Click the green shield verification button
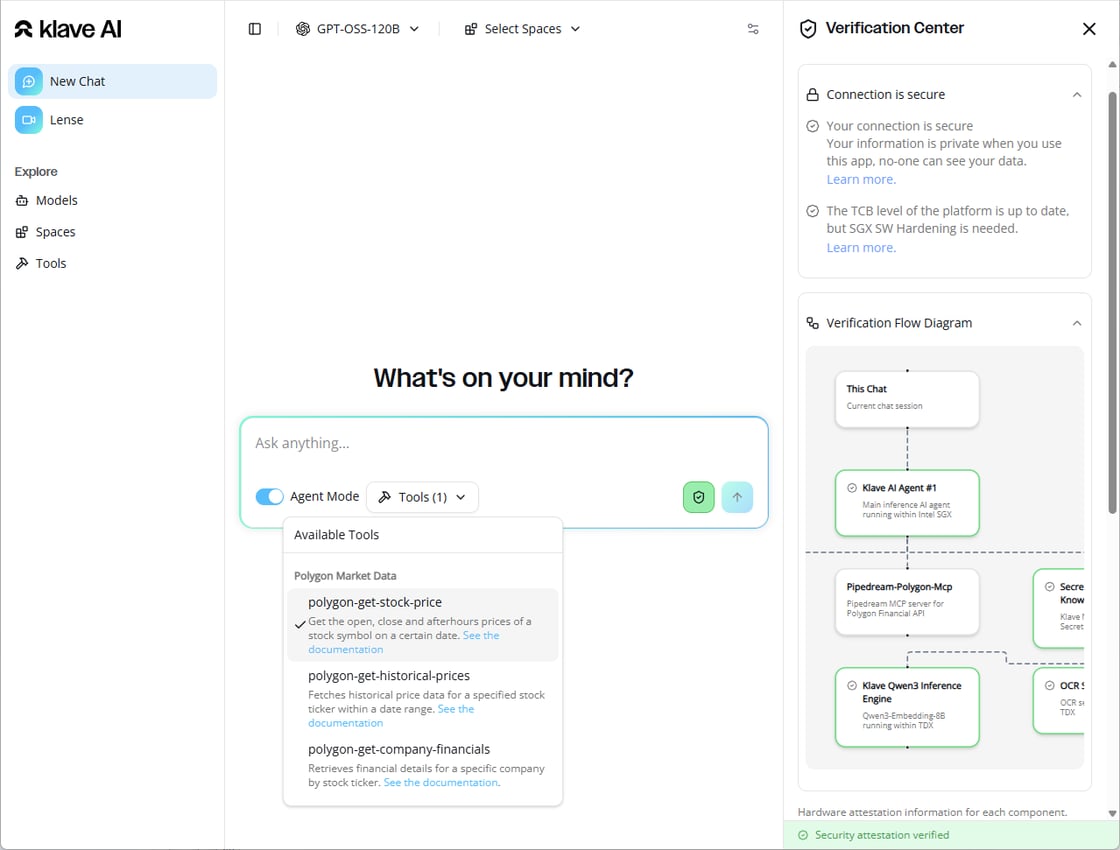The height and width of the screenshot is (850, 1120). tap(699, 497)
